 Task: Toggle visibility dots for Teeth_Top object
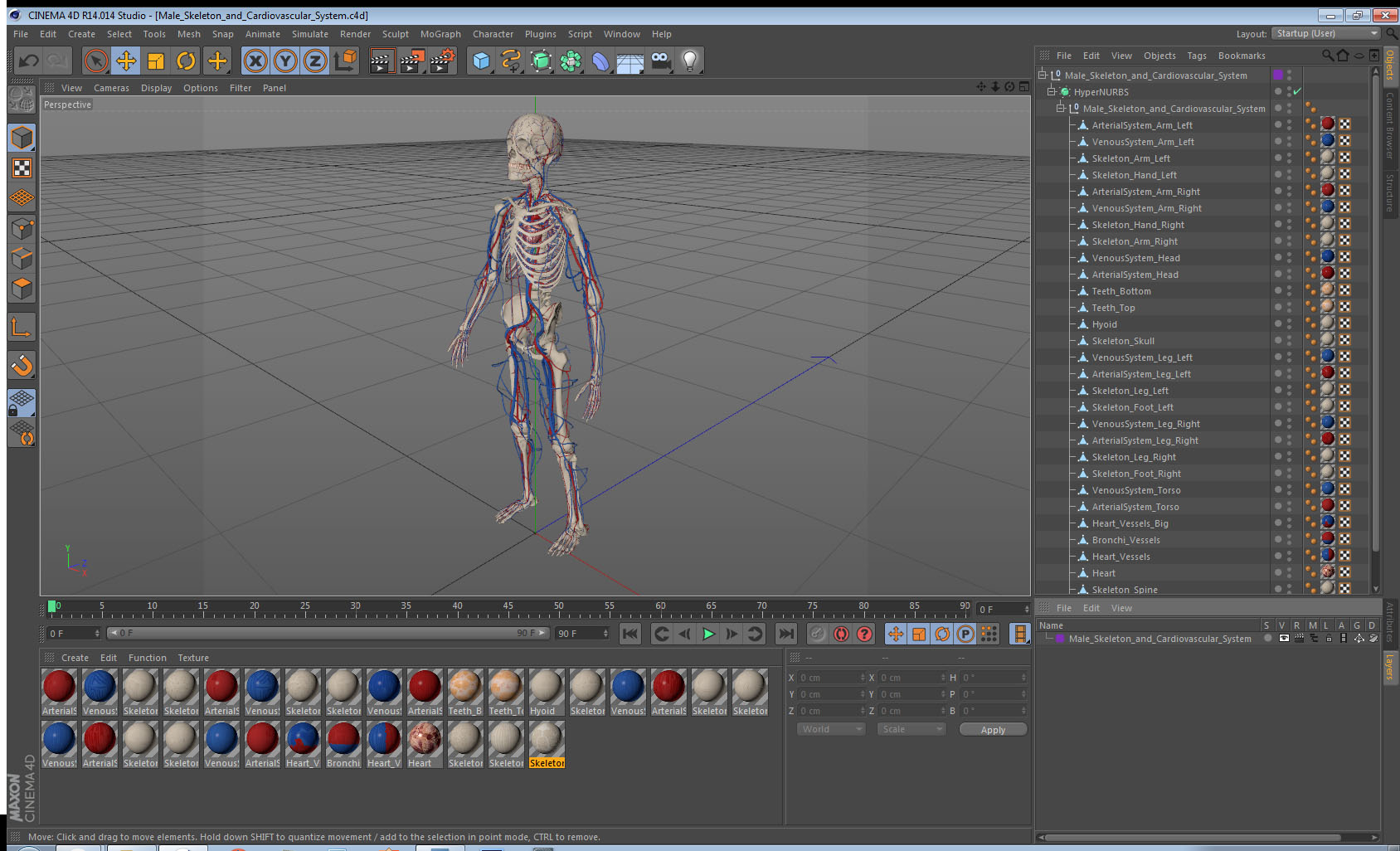[x=1289, y=308]
